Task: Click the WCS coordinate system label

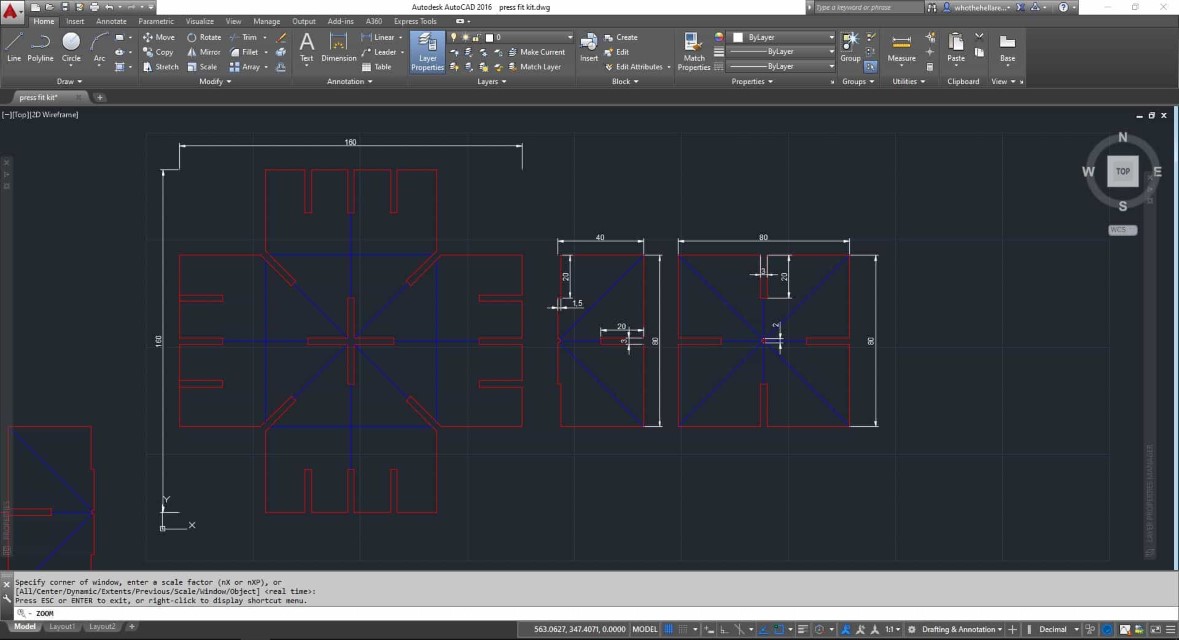Action: pos(1122,229)
